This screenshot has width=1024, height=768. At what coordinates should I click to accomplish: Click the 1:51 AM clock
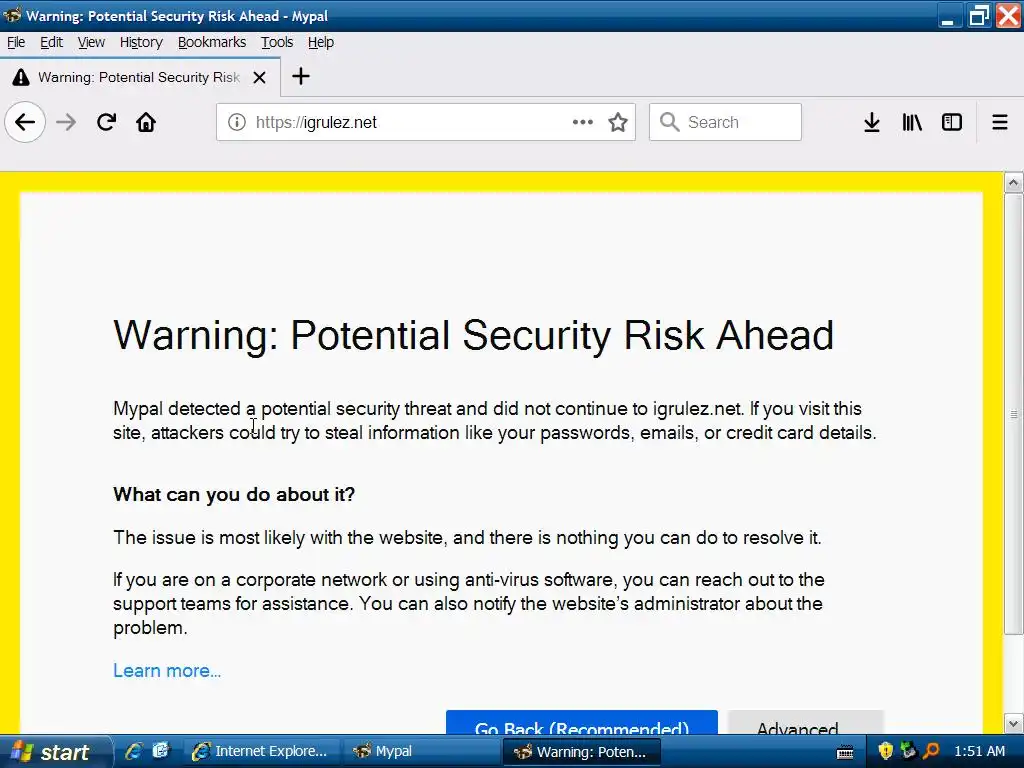[980, 752]
